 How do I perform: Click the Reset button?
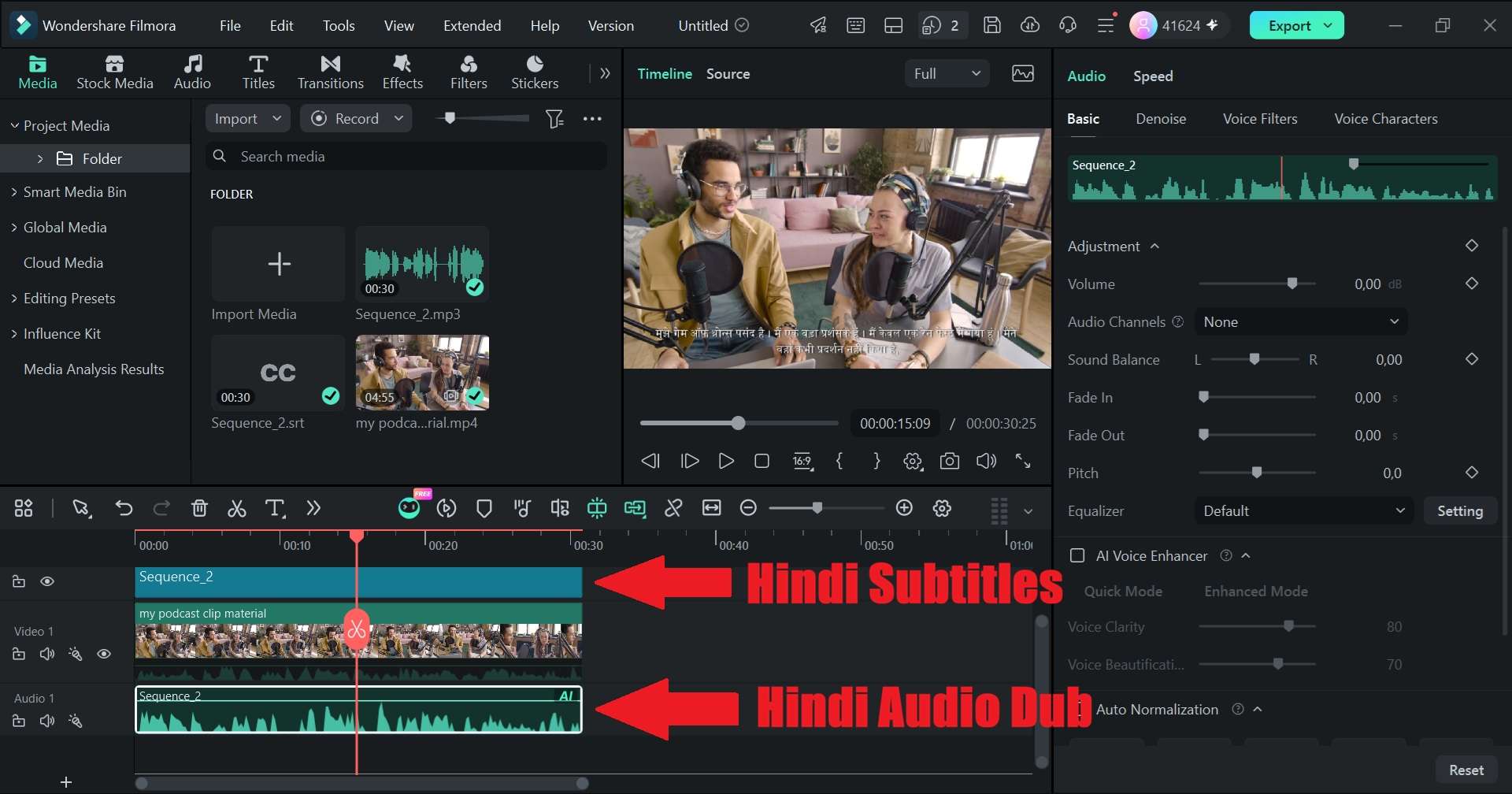pos(1466,770)
